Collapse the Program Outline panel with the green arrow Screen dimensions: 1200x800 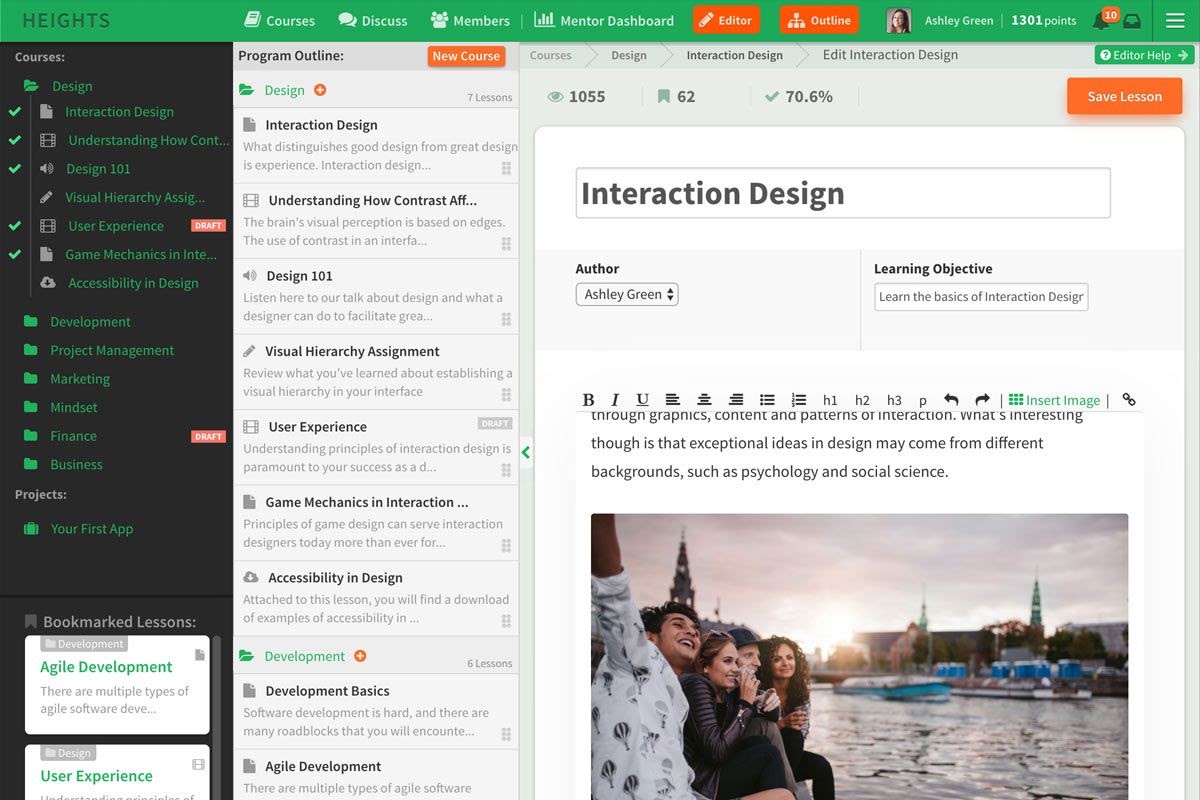[x=526, y=452]
